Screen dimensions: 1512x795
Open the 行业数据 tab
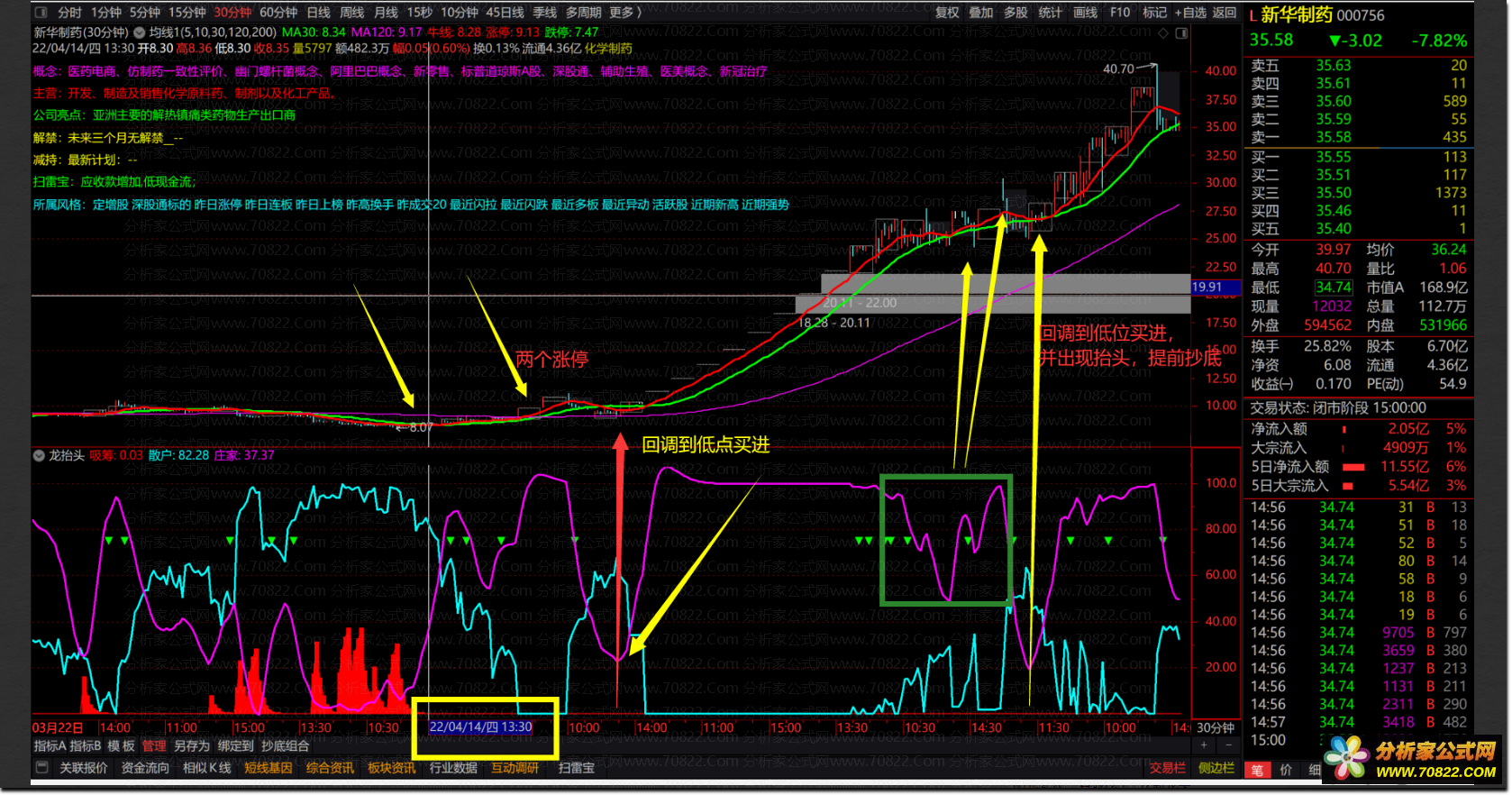click(453, 768)
